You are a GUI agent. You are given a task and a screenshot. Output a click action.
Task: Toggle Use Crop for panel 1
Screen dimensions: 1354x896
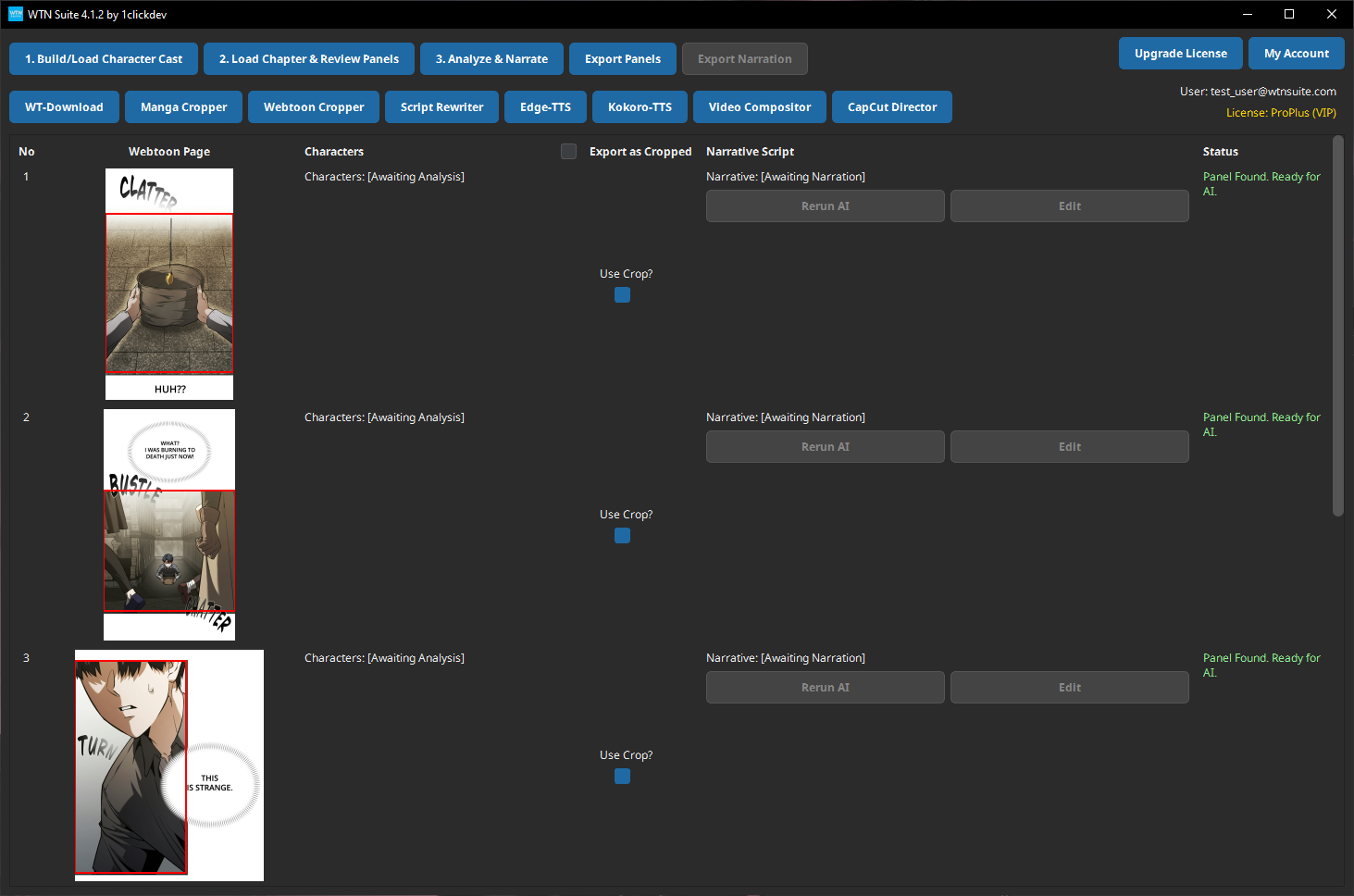tap(621, 294)
